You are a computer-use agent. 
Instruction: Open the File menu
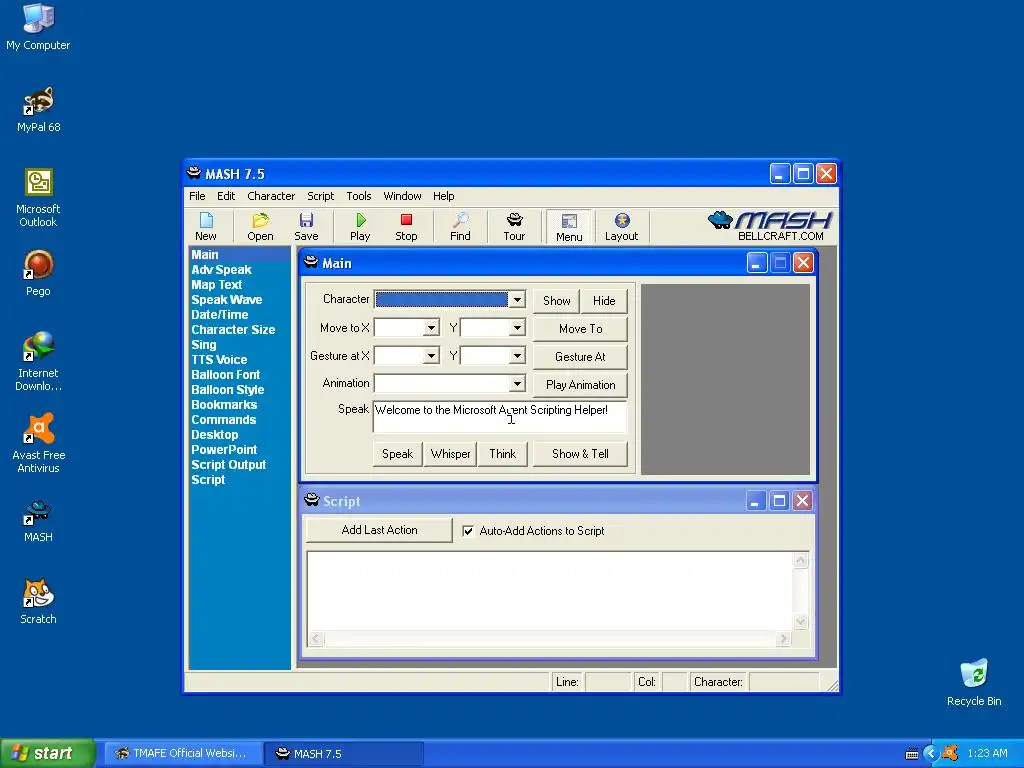[x=197, y=196]
